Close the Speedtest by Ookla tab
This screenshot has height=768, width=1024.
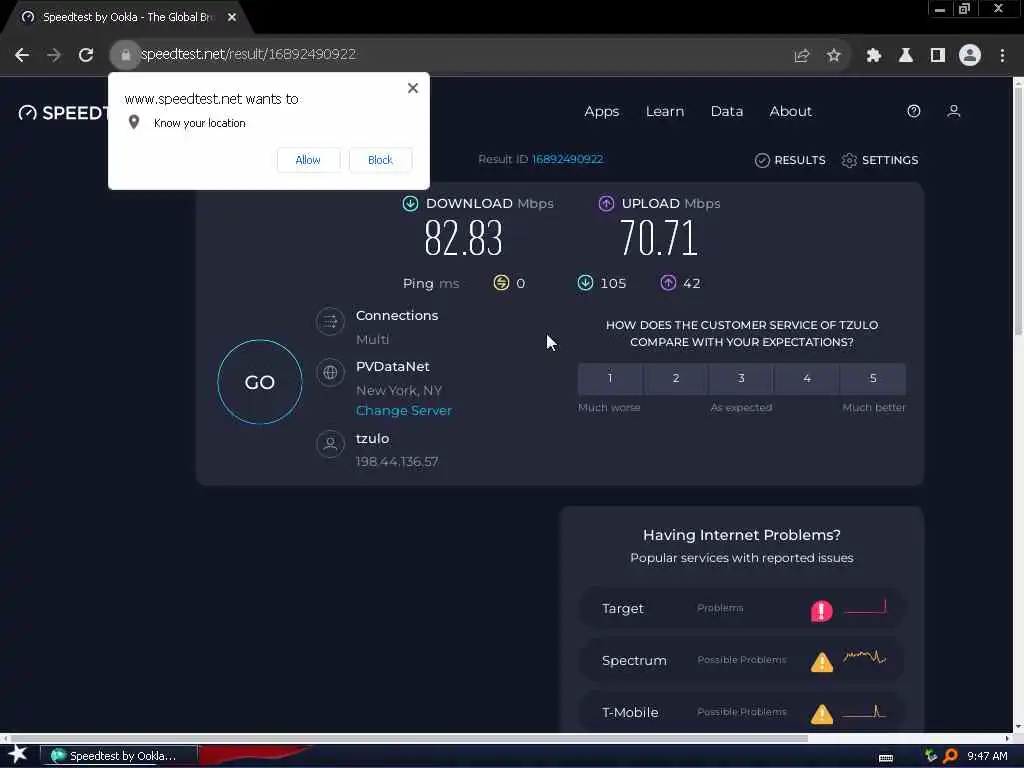point(232,18)
